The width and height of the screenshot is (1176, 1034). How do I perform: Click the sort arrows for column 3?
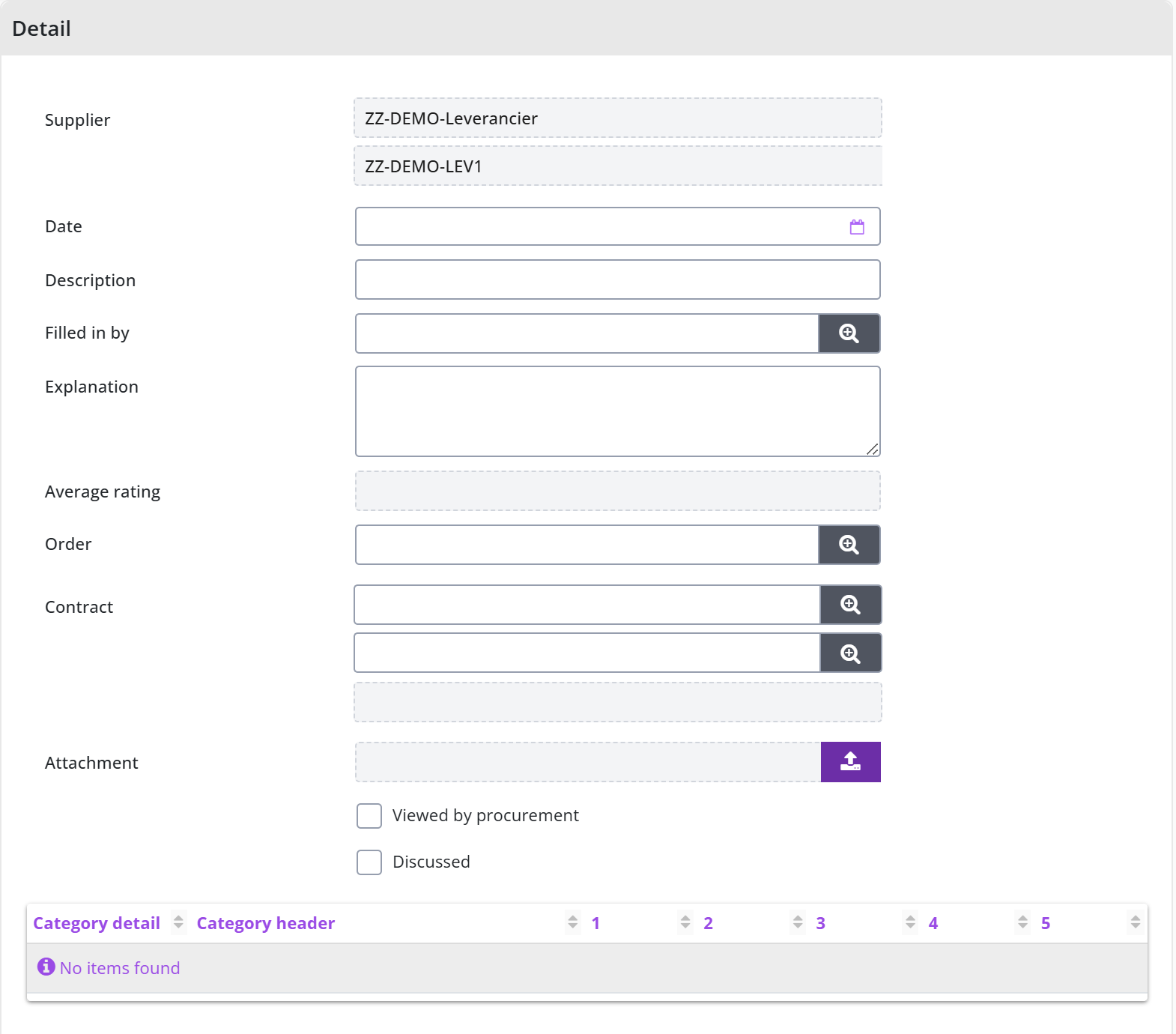[x=910, y=922]
